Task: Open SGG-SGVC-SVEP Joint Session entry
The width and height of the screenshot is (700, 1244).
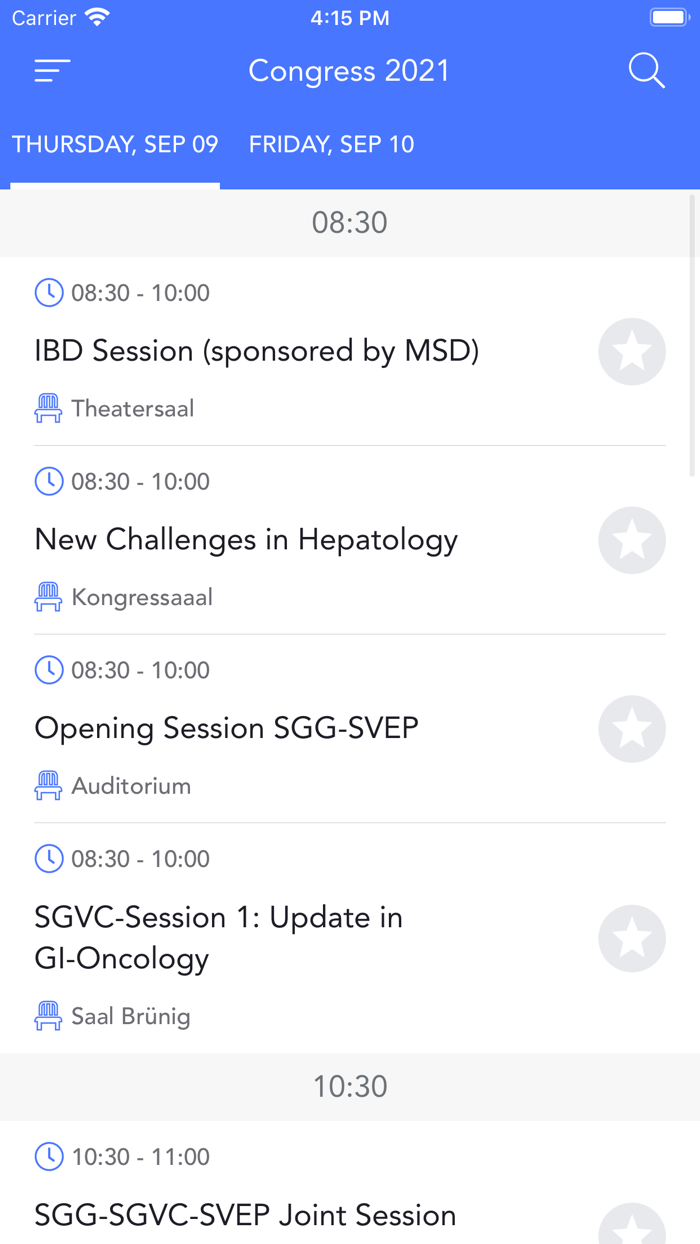Action: (x=245, y=1215)
